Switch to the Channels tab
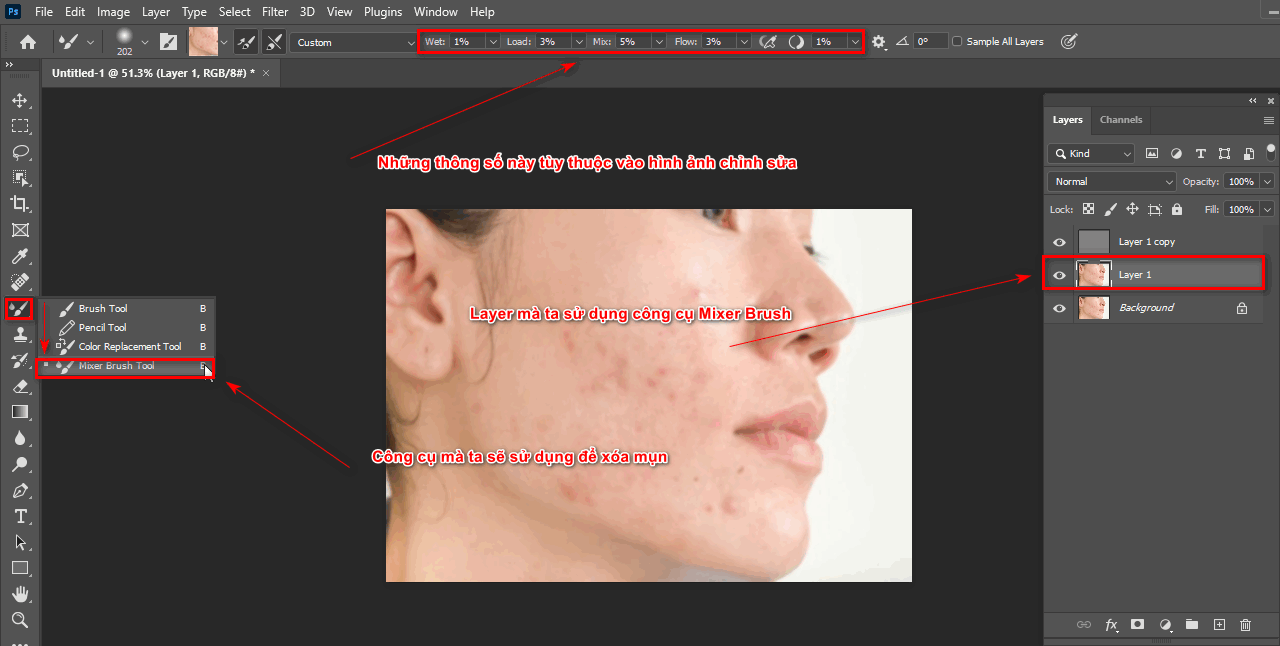The width and height of the screenshot is (1280, 646). pos(1120,119)
